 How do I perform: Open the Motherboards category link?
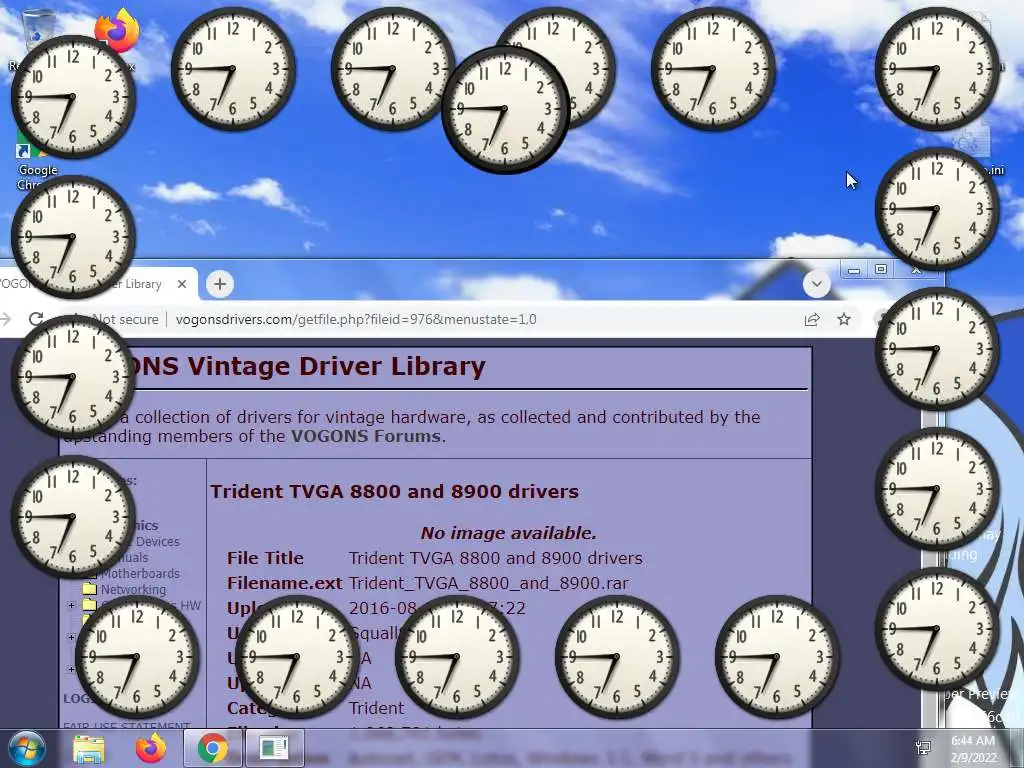click(140, 573)
